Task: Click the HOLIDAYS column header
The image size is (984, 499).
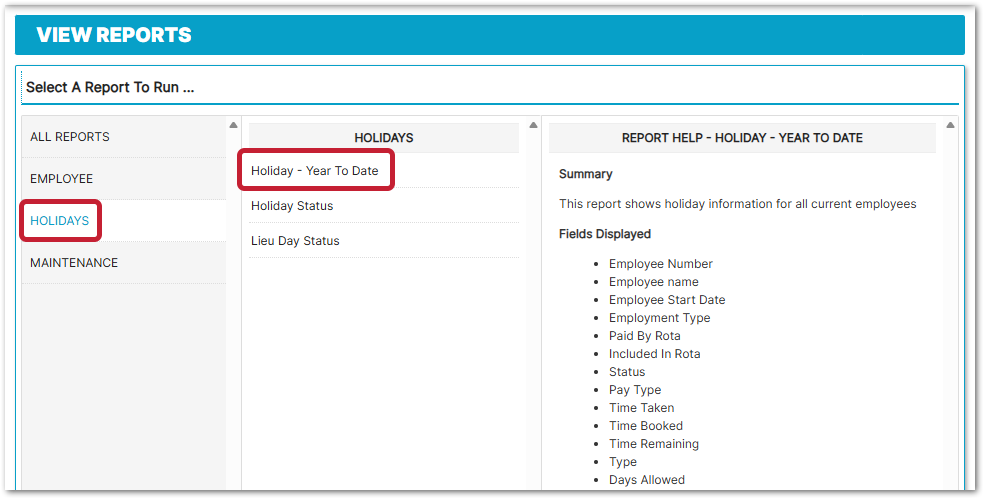Action: [x=384, y=138]
